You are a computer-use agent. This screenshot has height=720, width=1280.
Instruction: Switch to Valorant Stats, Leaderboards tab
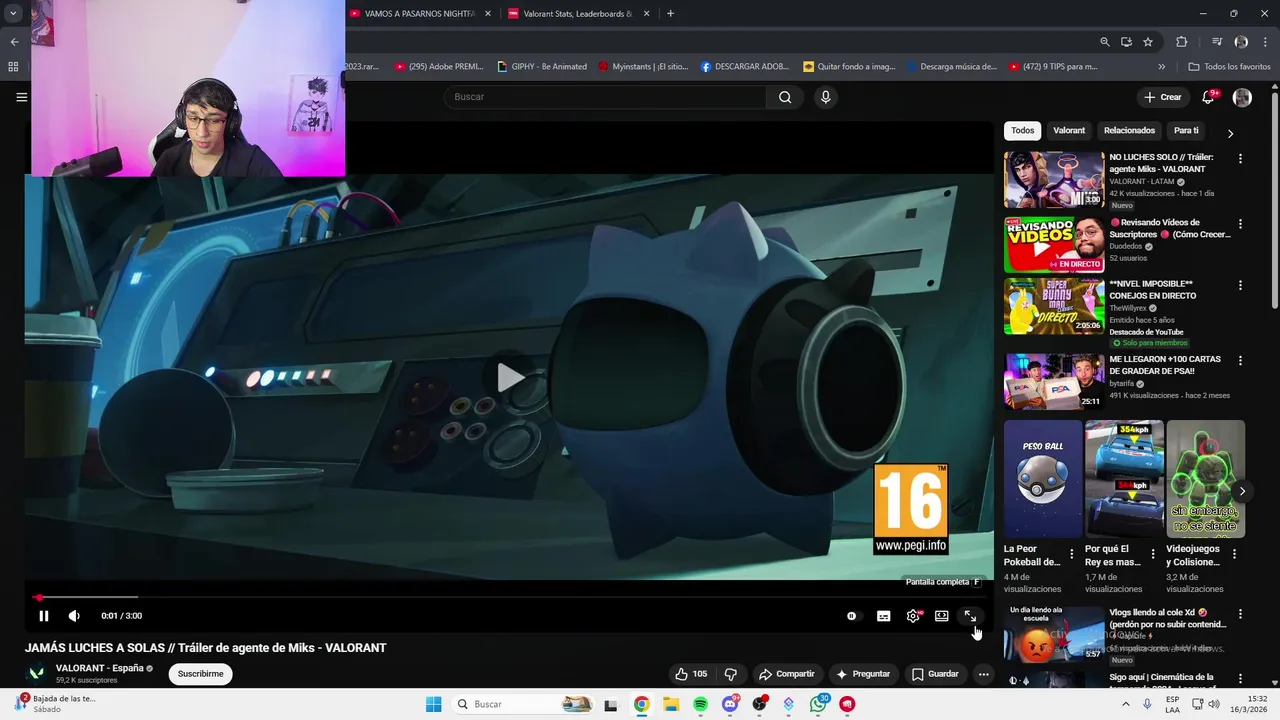pos(578,13)
